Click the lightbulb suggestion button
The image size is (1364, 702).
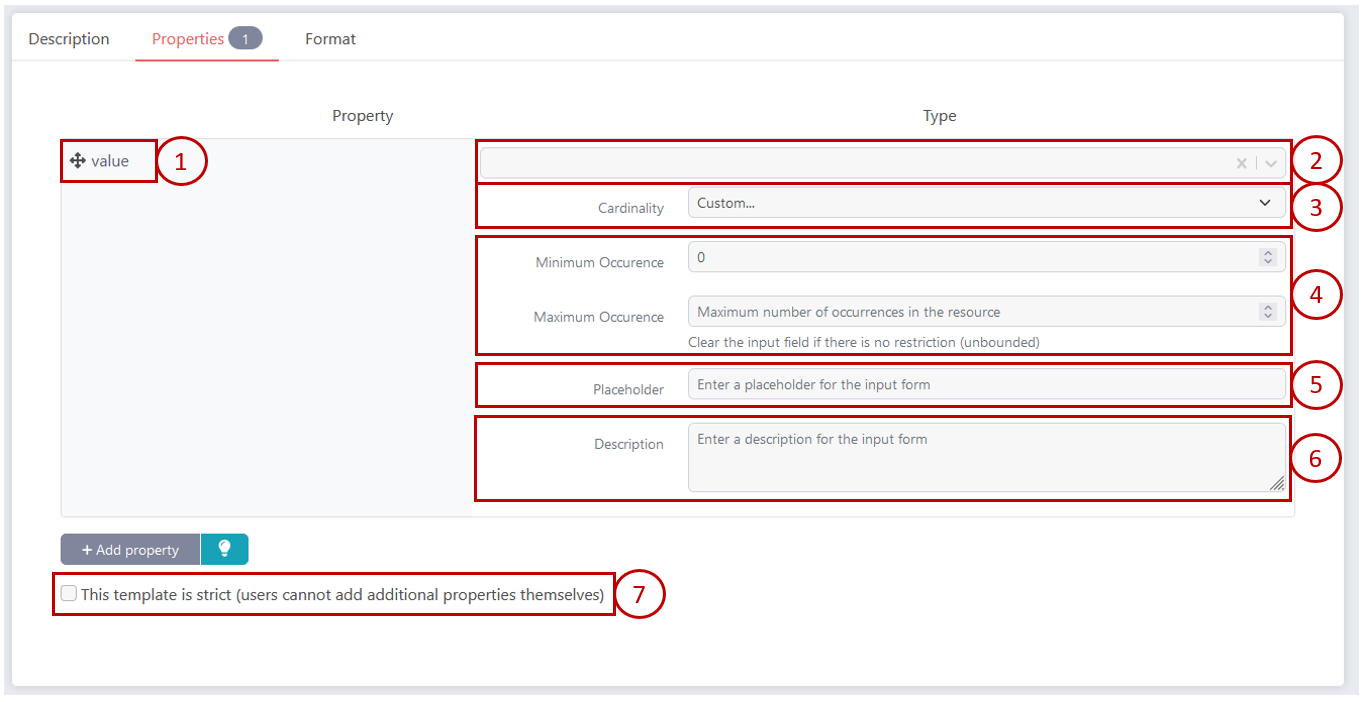click(224, 549)
